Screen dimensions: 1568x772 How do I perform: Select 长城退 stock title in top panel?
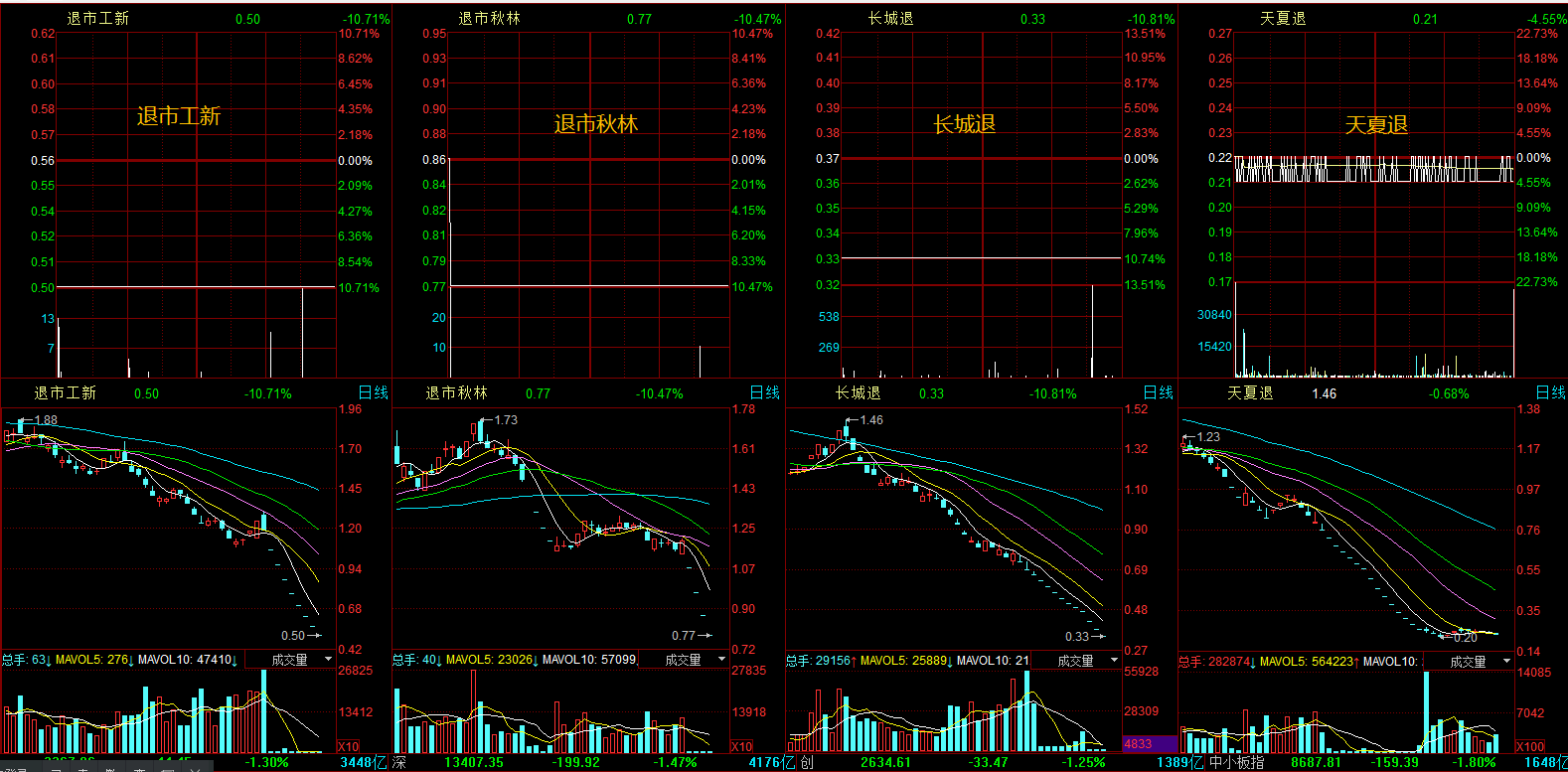pos(890,18)
